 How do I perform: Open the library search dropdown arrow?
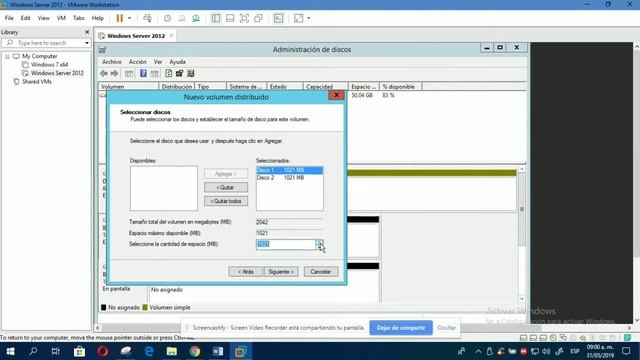click(87, 43)
